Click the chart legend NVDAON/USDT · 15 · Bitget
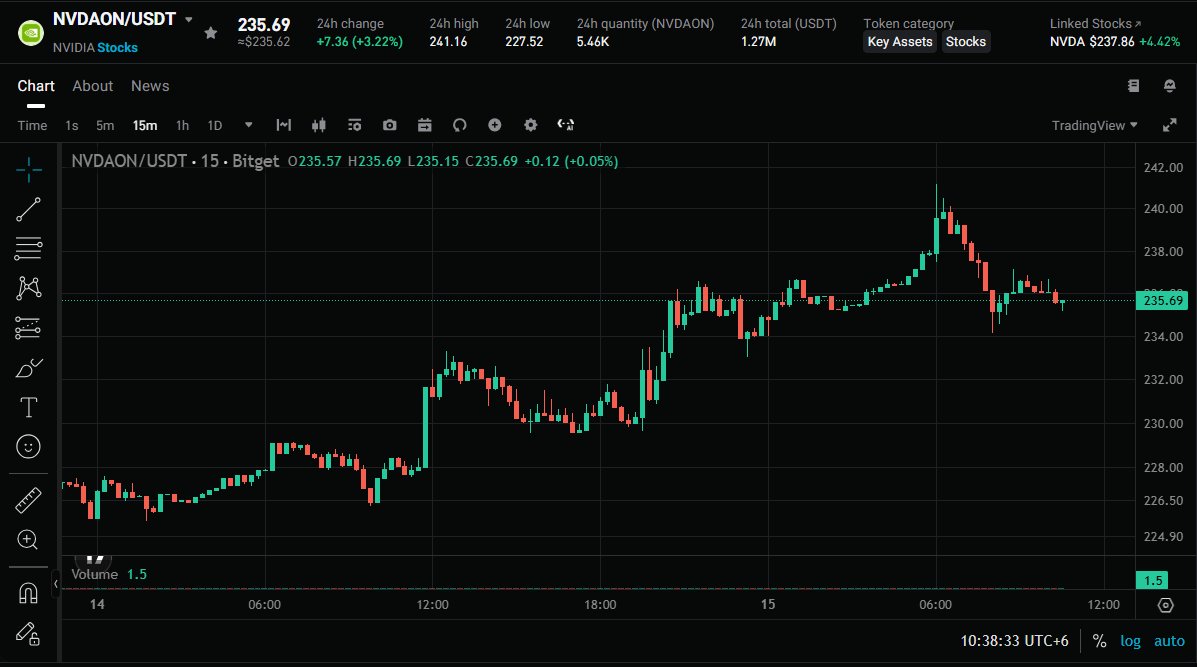Viewport: 1197px width, 667px height. click(175, 161)
